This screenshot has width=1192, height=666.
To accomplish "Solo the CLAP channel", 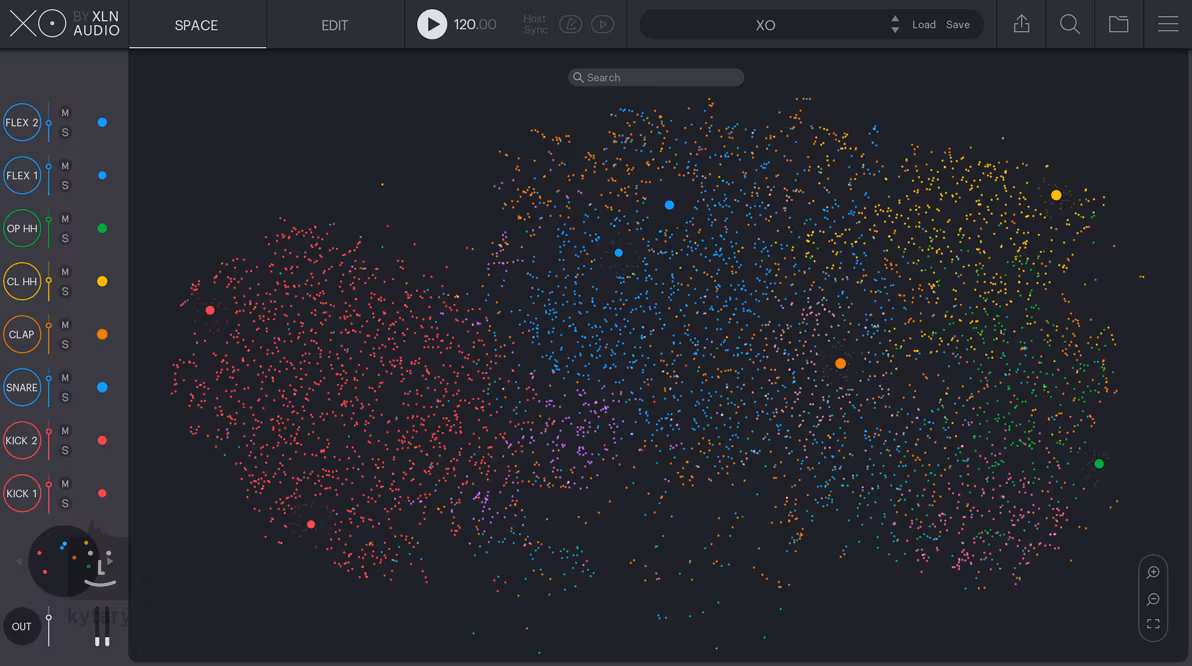I will 65,345.
